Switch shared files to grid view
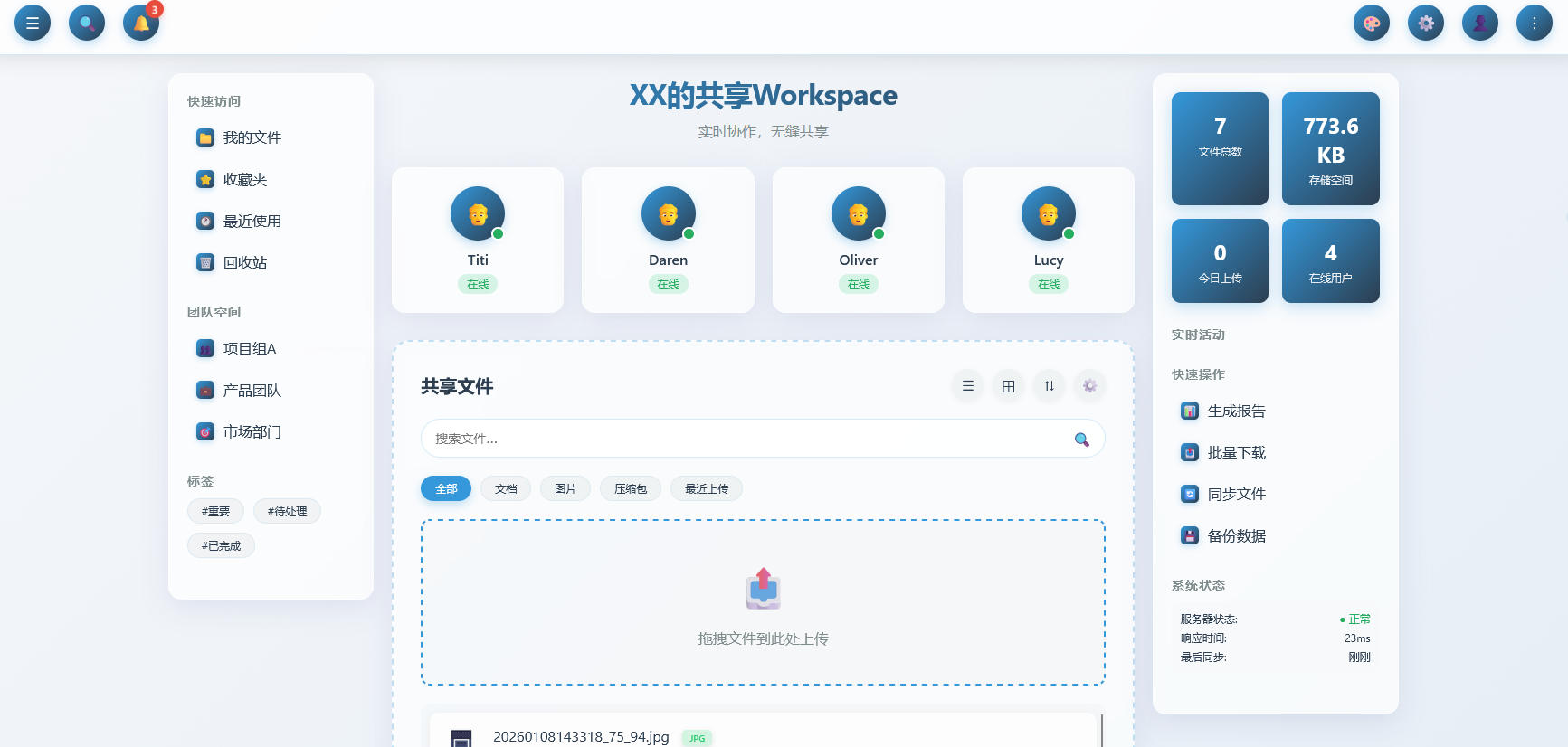Screen dimensions: 1568x747 click(x=1009, y=386)
